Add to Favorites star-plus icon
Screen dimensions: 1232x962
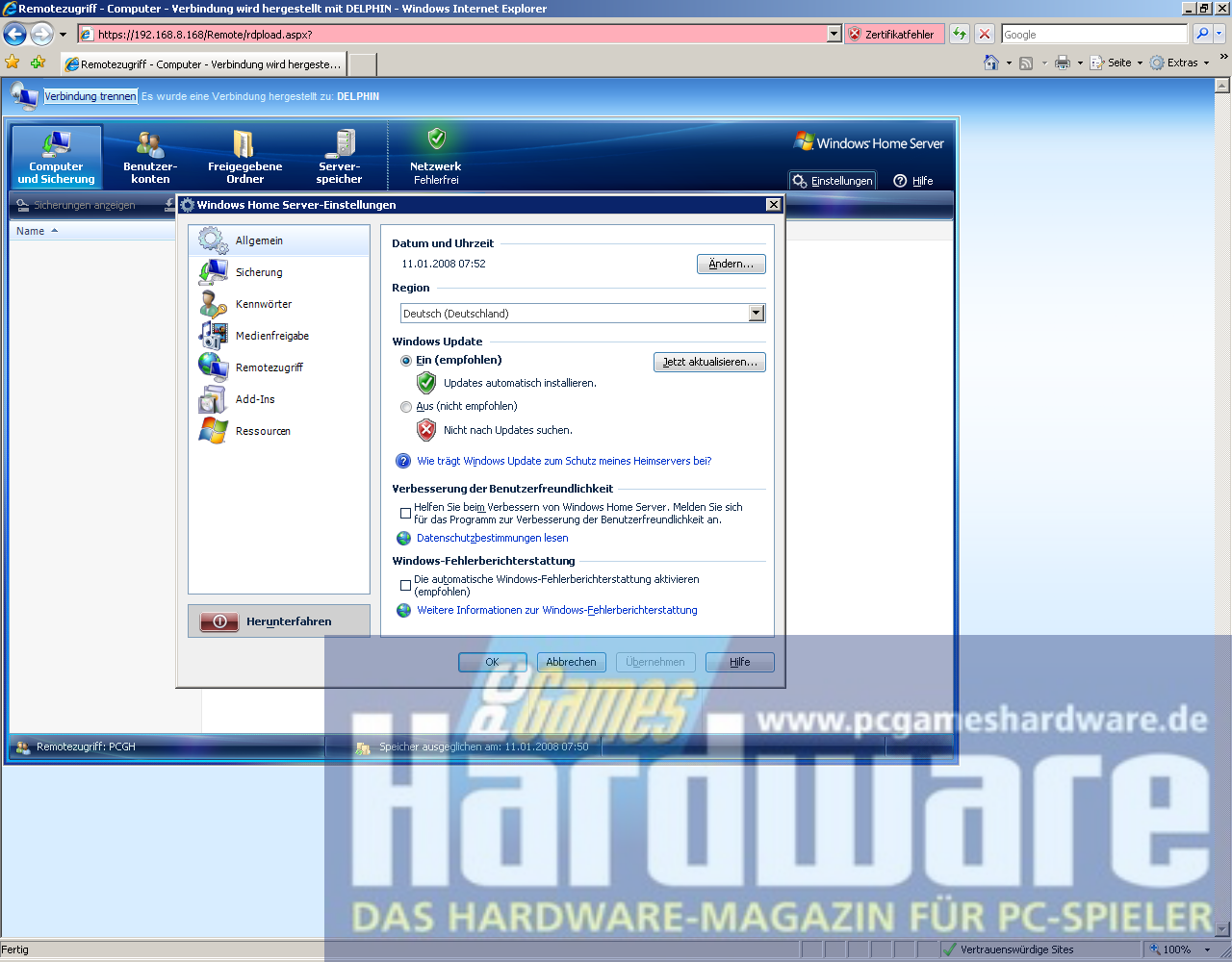point(38,63)
